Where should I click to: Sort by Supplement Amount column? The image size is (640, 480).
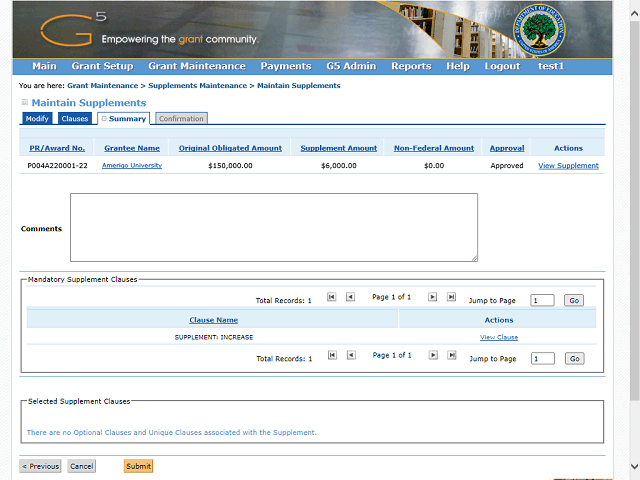click(339, 148)
